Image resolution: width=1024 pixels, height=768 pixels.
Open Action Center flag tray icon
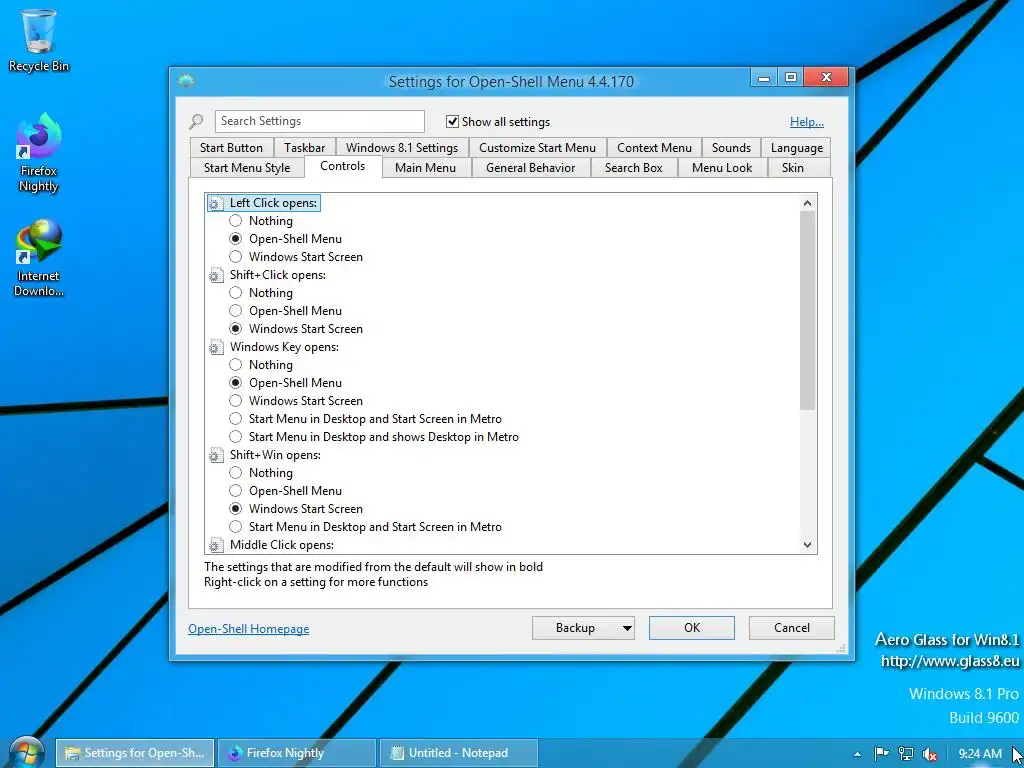(x=882, y=753)
